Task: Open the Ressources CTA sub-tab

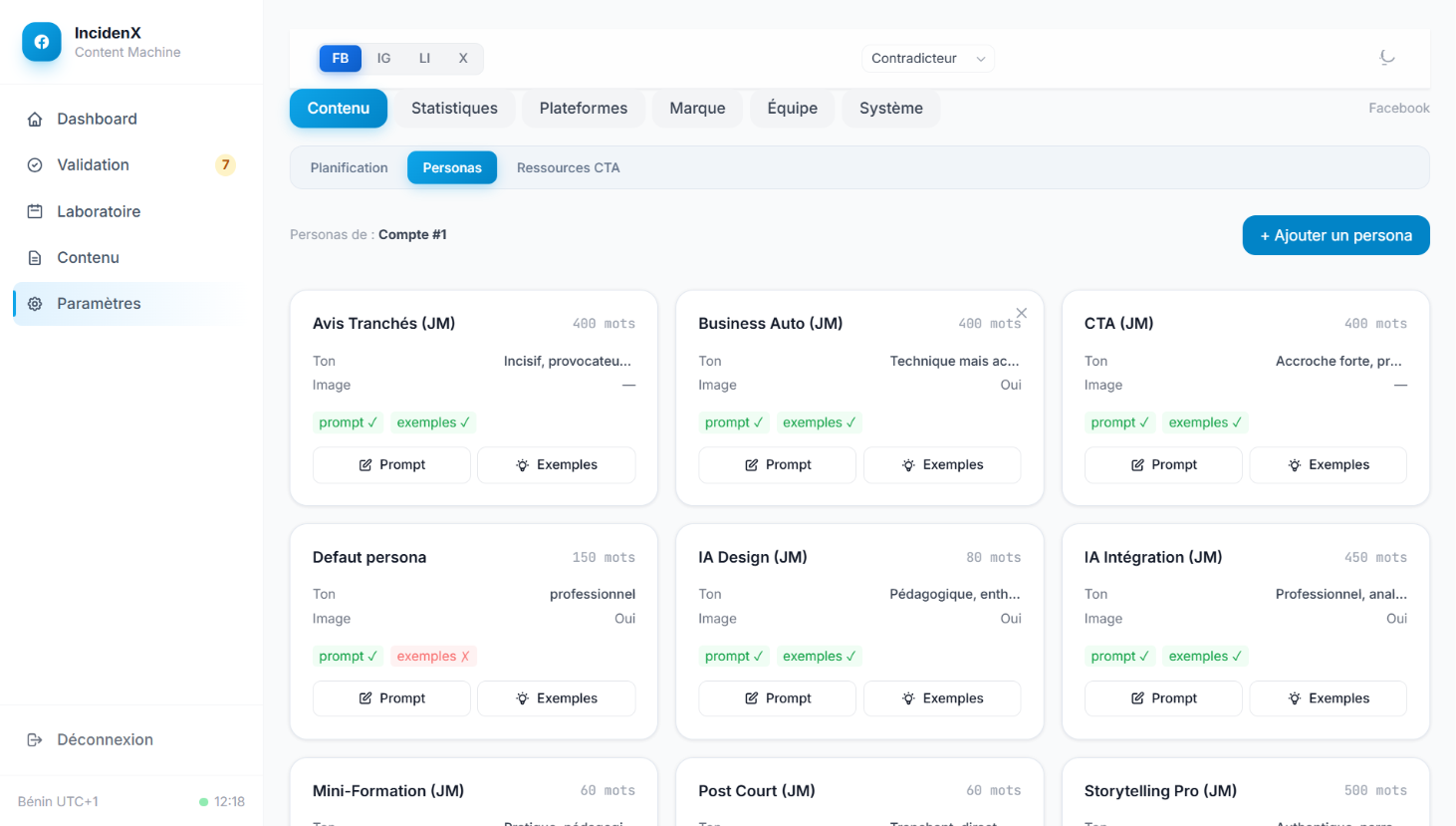Action: [569, 167]
